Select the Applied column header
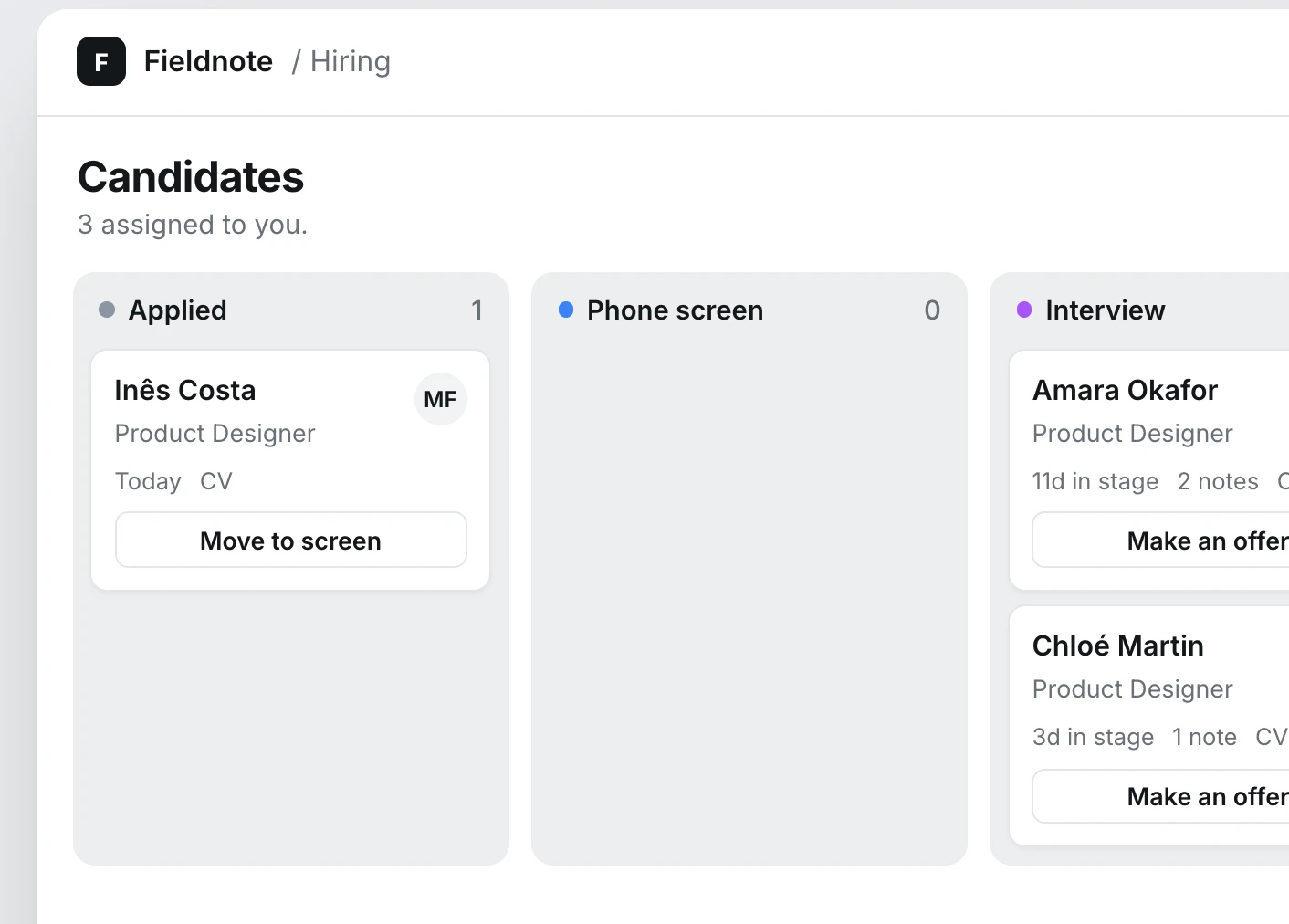The height and width of the screenshot is (924, 1289). (178, 310)
